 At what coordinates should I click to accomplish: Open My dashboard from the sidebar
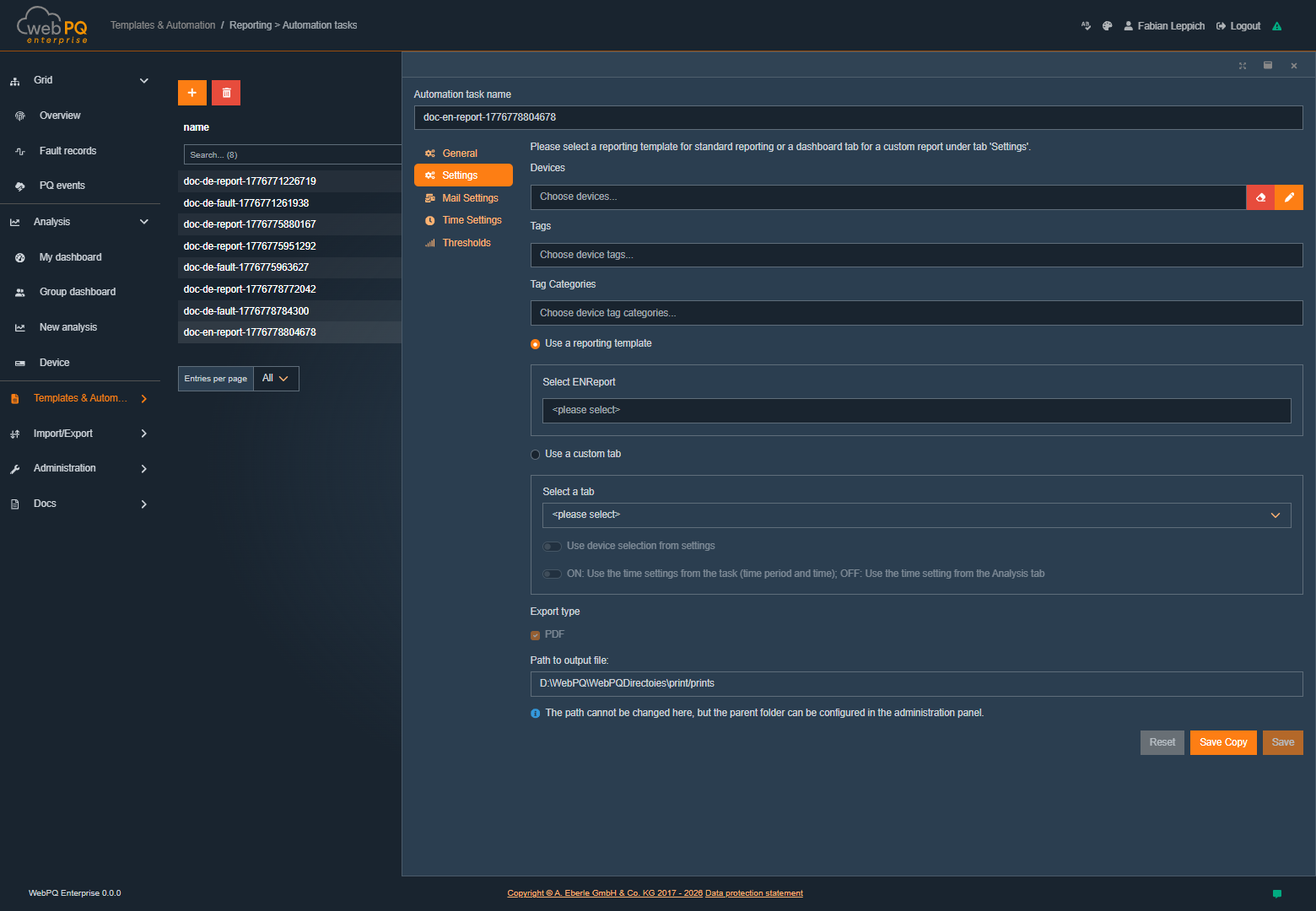click(68, 256)
